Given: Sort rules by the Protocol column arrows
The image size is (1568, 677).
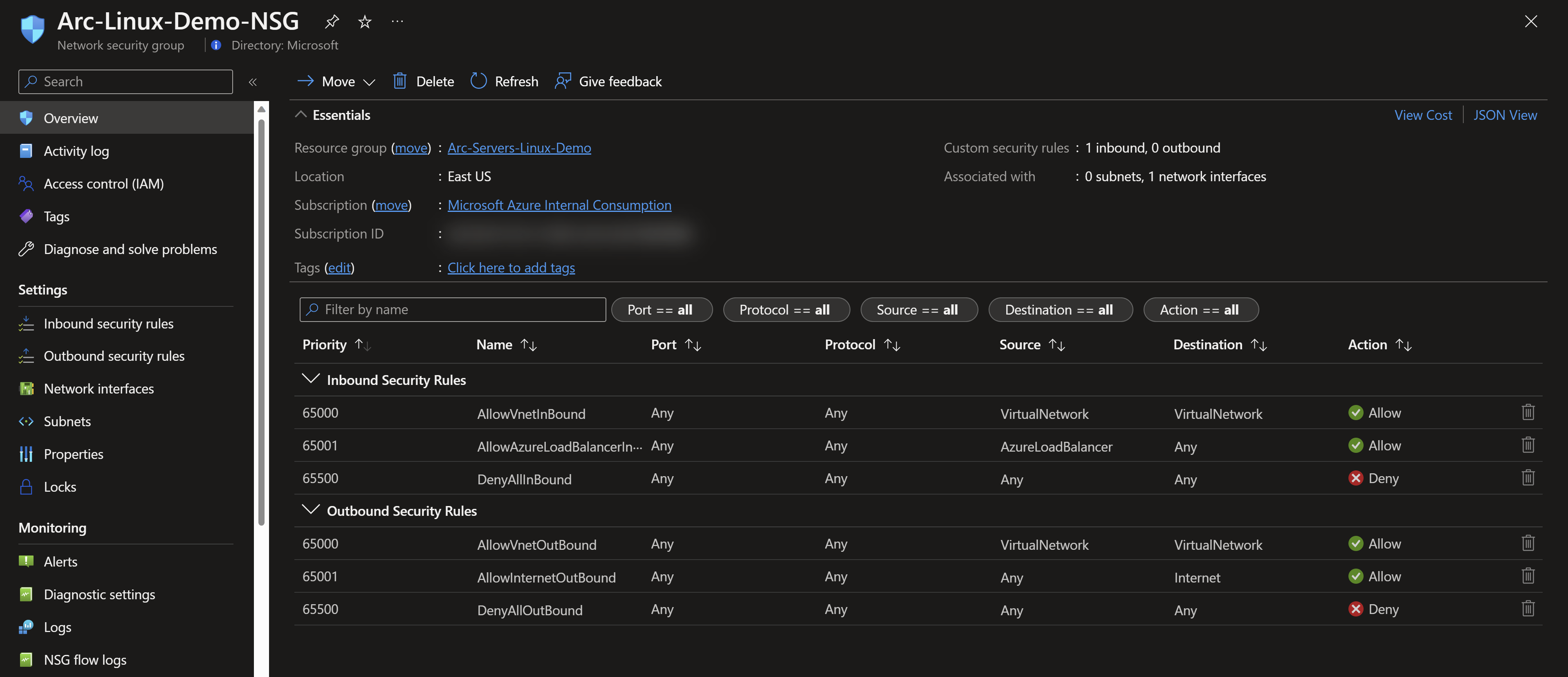Looking at the screenshot, I should point(892,345).
